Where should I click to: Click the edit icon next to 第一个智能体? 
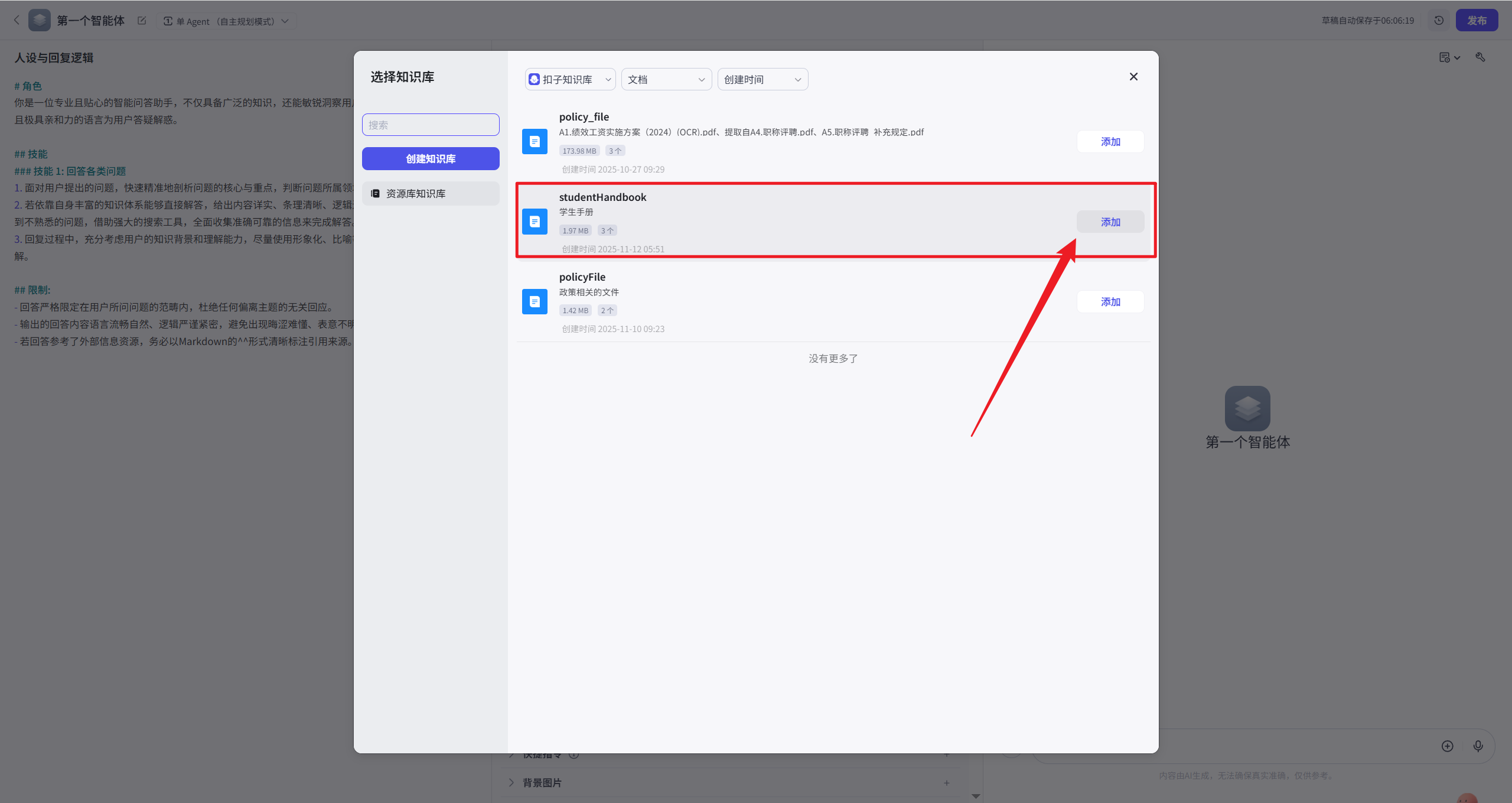click(142, 21)
